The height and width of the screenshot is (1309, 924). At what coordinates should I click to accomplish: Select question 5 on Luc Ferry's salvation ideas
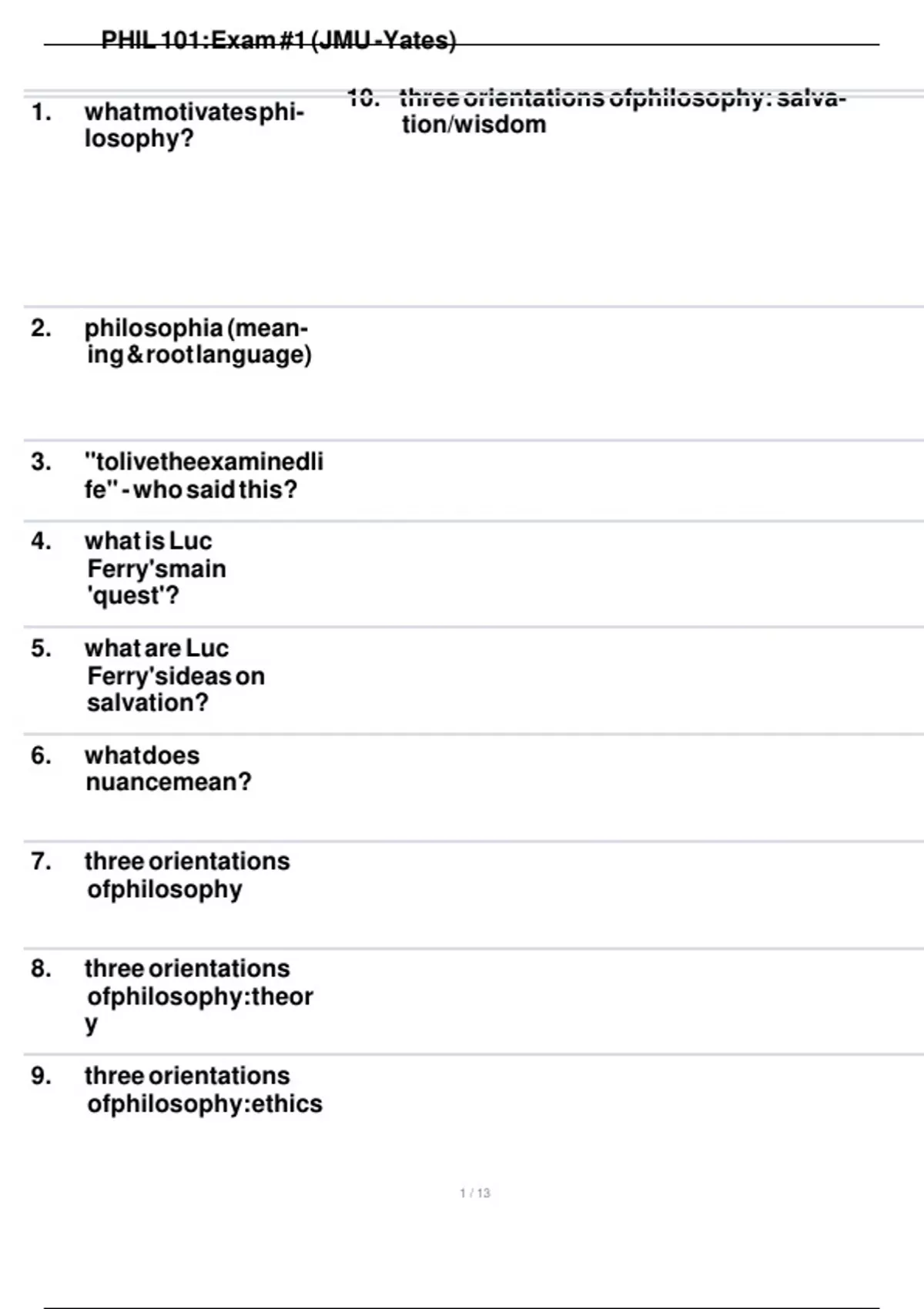point(175,675)
